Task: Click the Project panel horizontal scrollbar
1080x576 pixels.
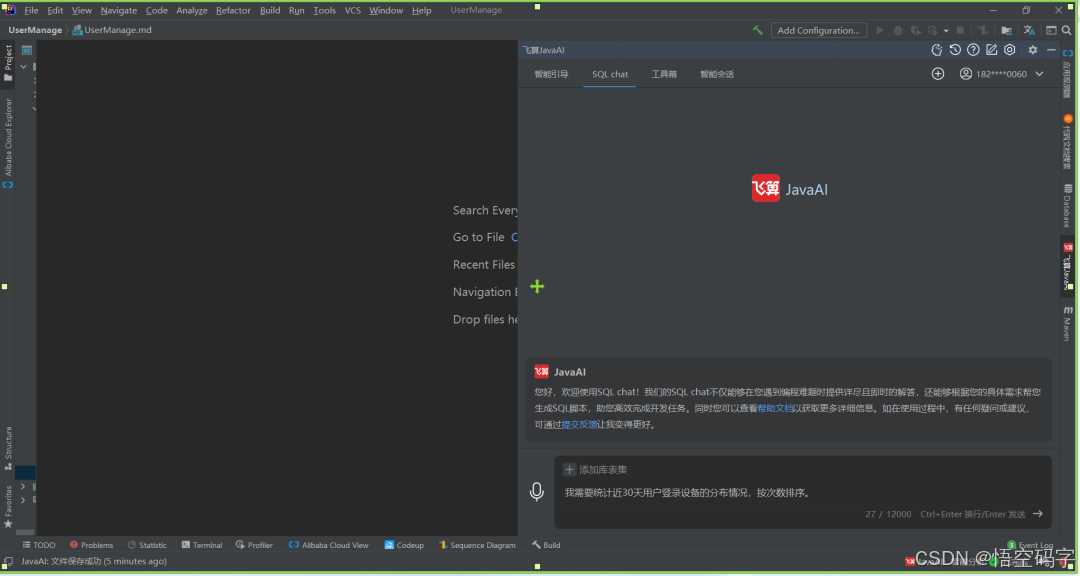Action: point(25,533)
